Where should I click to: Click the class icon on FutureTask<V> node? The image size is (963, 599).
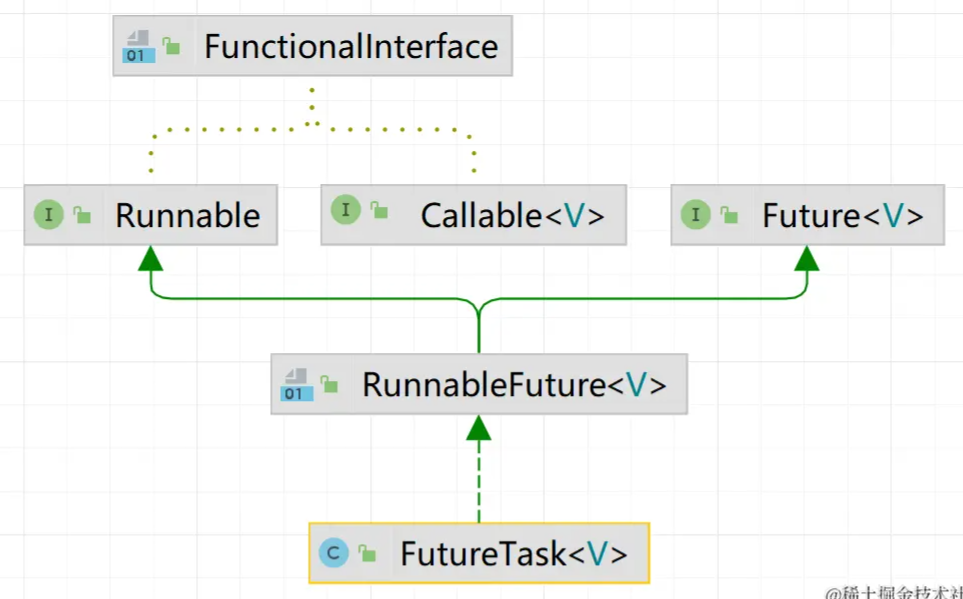click(334, 552)
